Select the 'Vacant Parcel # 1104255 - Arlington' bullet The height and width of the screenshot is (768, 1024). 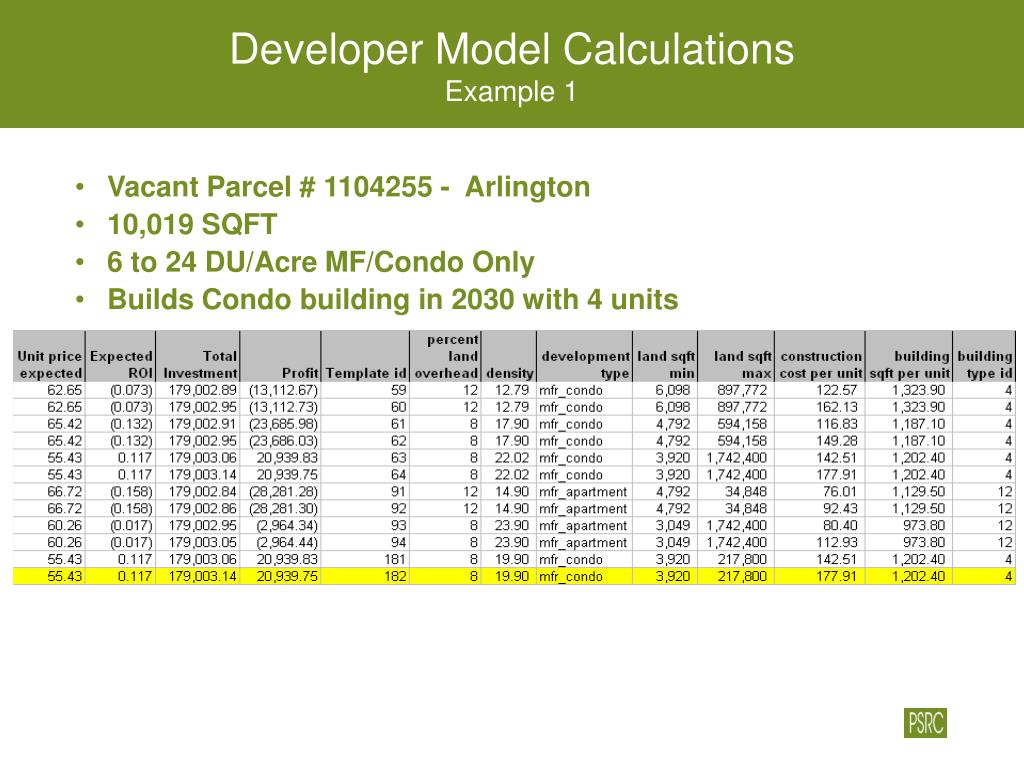pos(349,187)
